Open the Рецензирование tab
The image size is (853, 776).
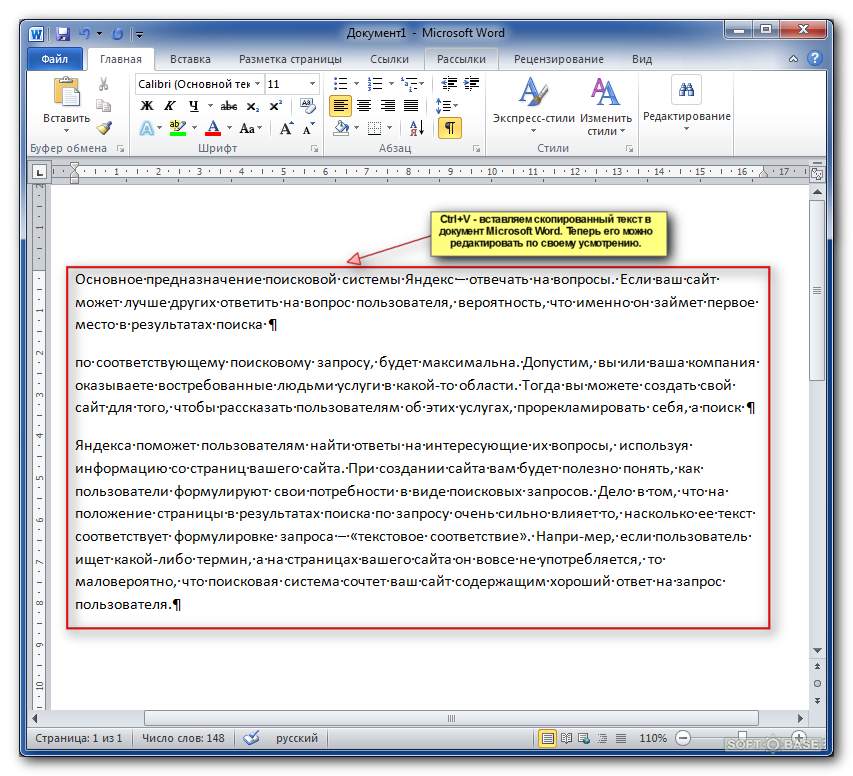tap(565, 59)
